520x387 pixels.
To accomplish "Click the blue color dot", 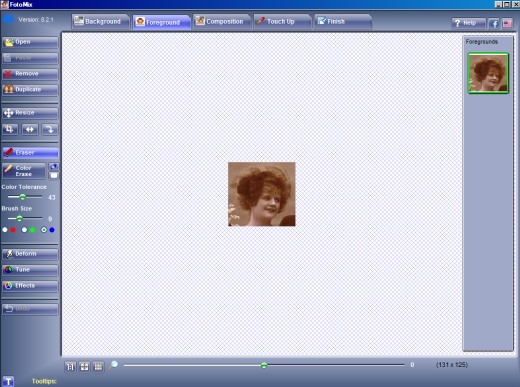I will click(x=52, y=230).
